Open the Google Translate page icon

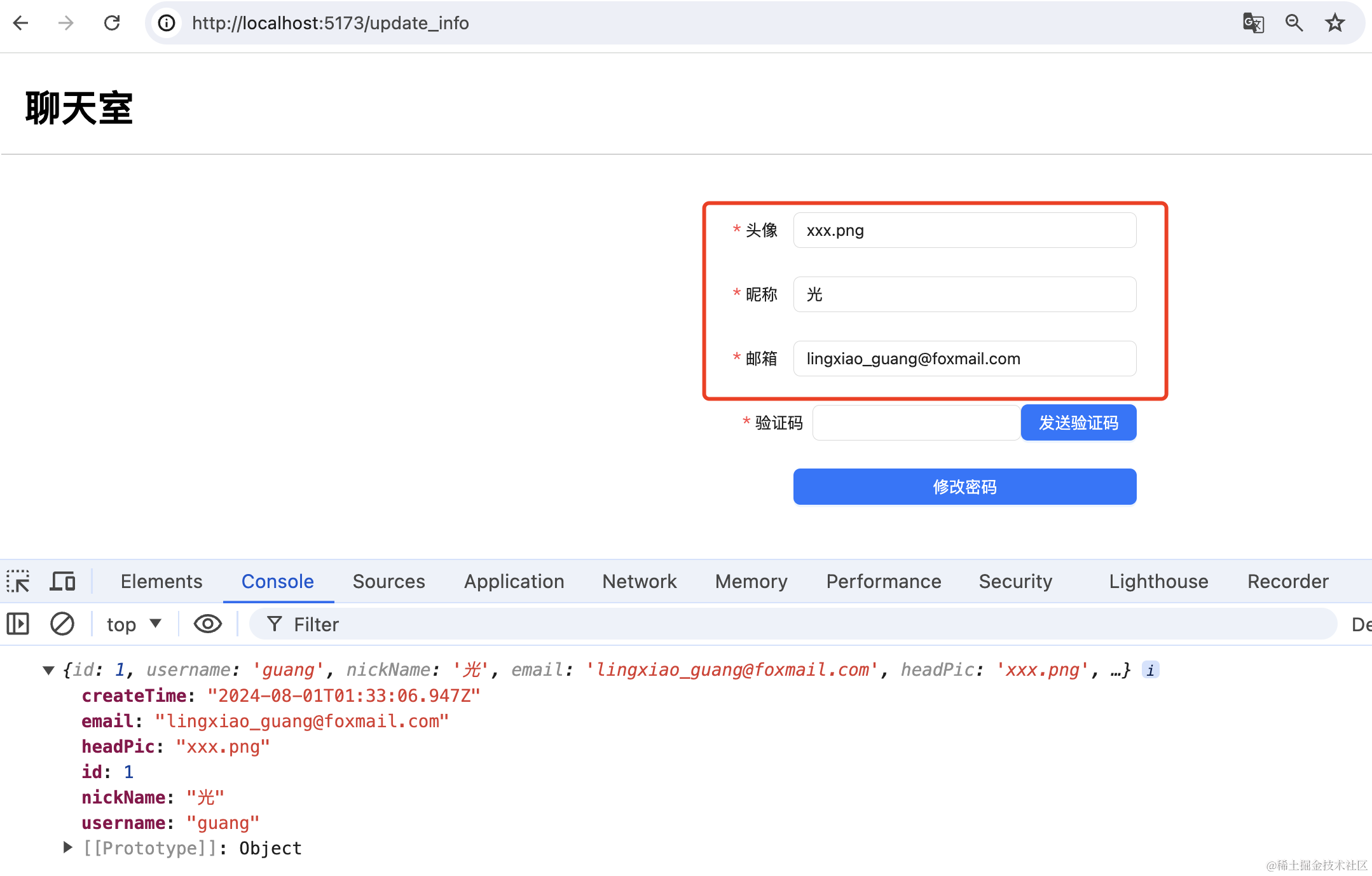pyautogui.click(x=1253, y=24)
